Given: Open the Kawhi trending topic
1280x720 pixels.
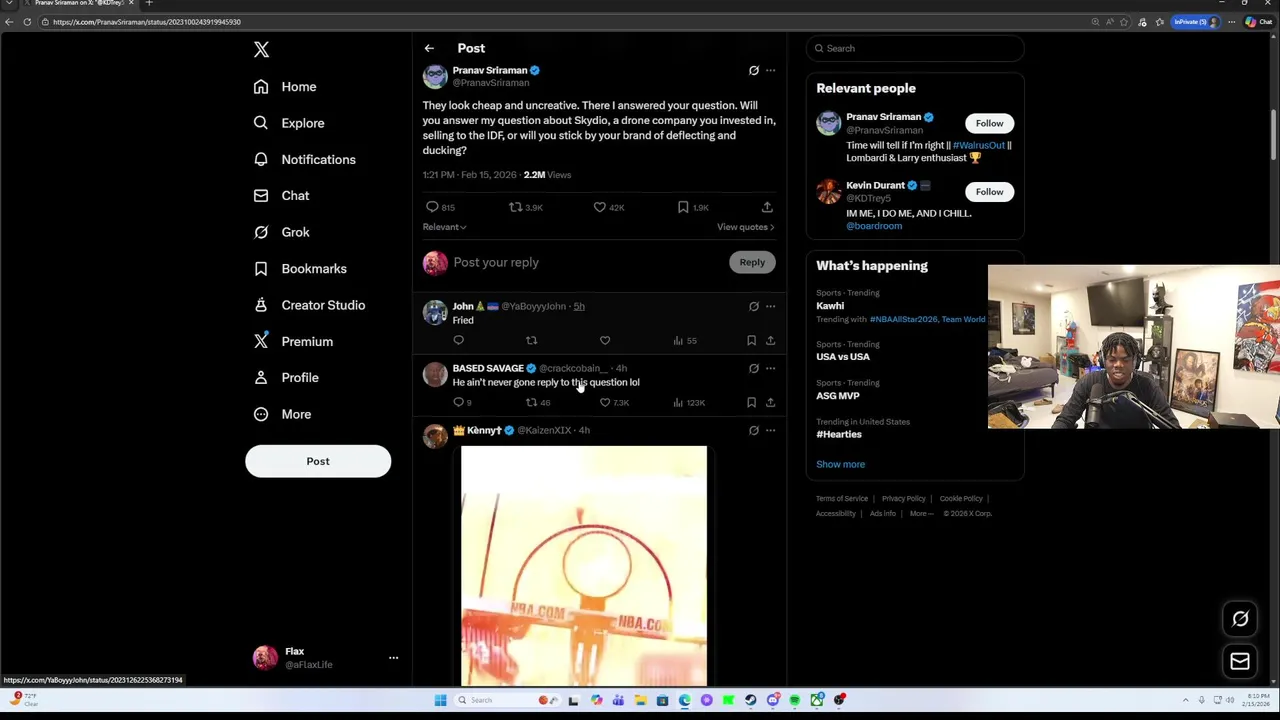Looking at the screenshot, I should click(x=830, y=306).
